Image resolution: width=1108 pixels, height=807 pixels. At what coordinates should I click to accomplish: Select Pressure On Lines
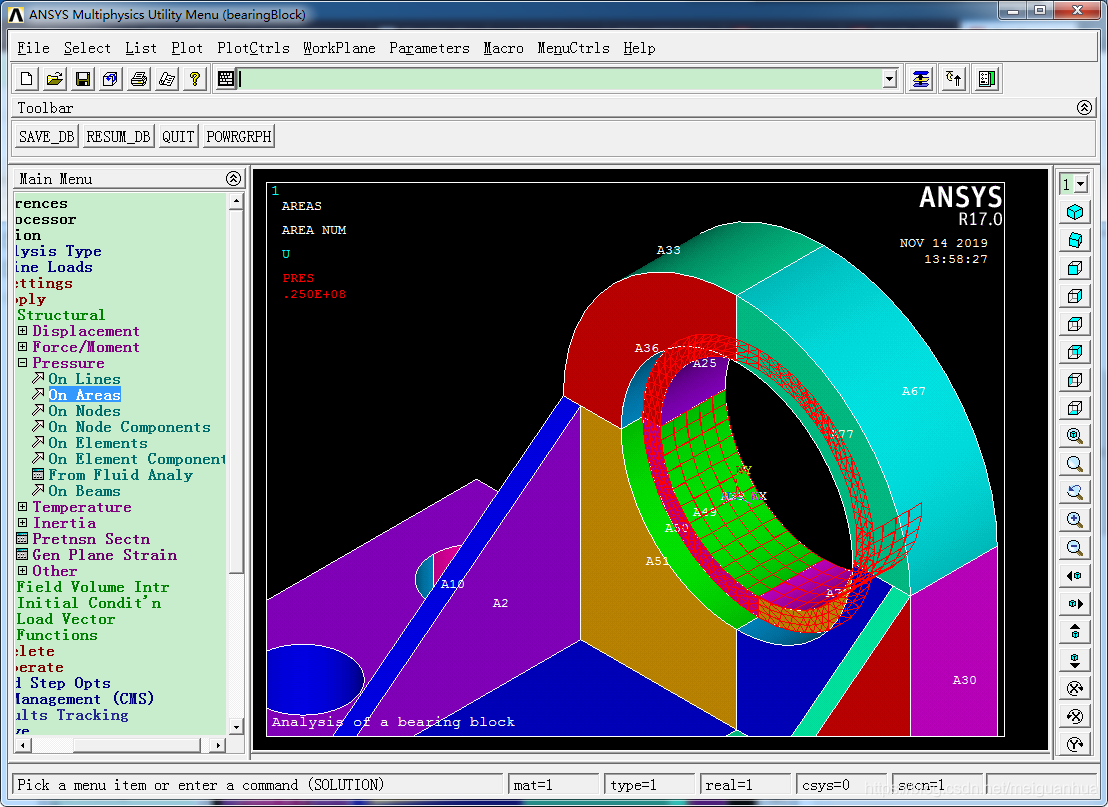pos(84,379)
